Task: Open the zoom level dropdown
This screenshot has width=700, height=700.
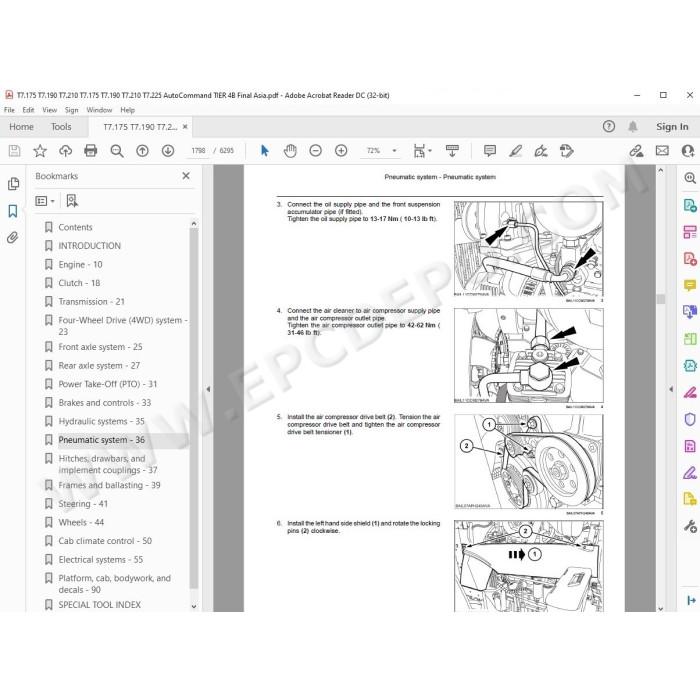Action: (394, 151)
